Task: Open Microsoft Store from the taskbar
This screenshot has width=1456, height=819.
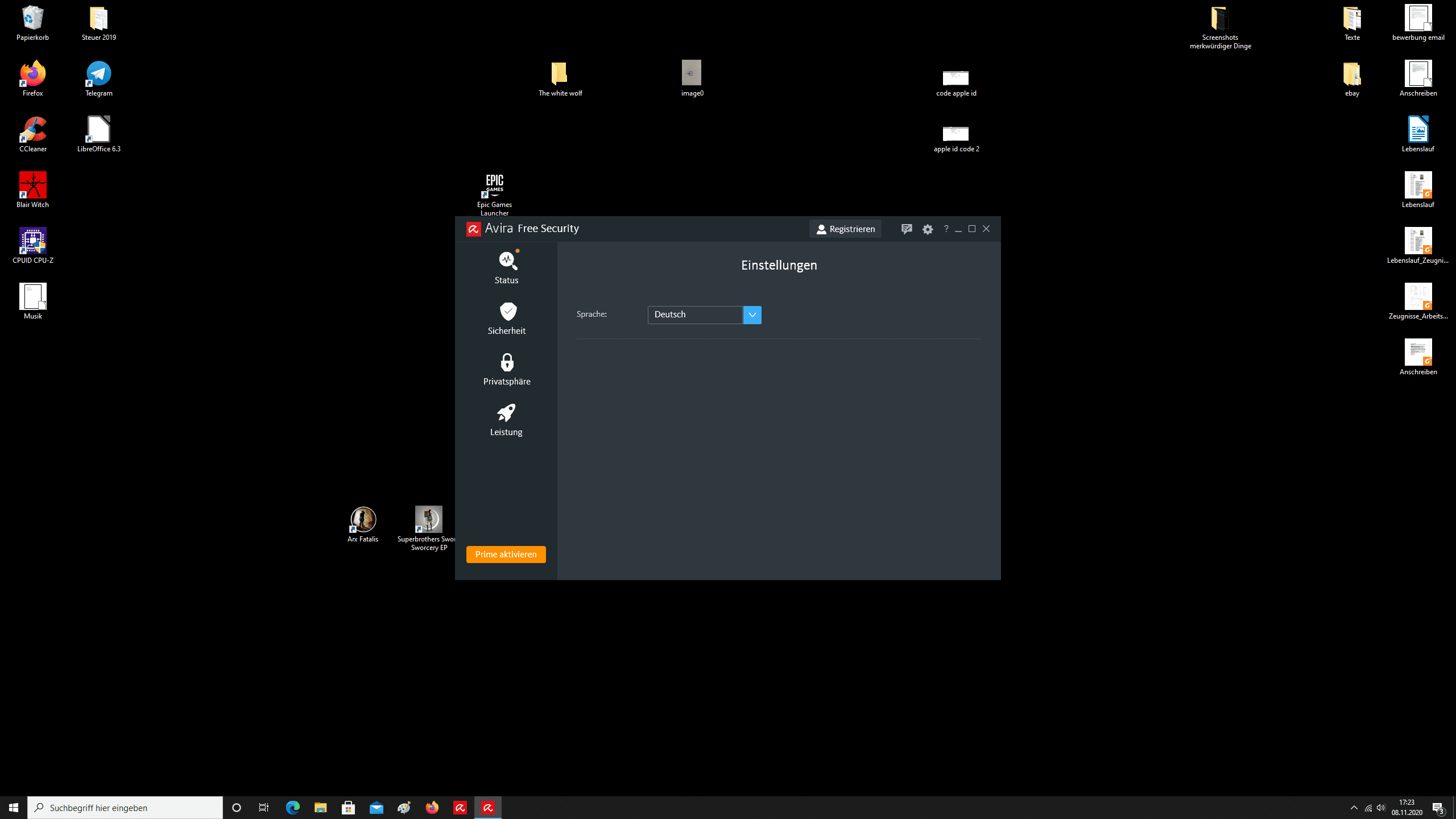Action: click(348, 808)
